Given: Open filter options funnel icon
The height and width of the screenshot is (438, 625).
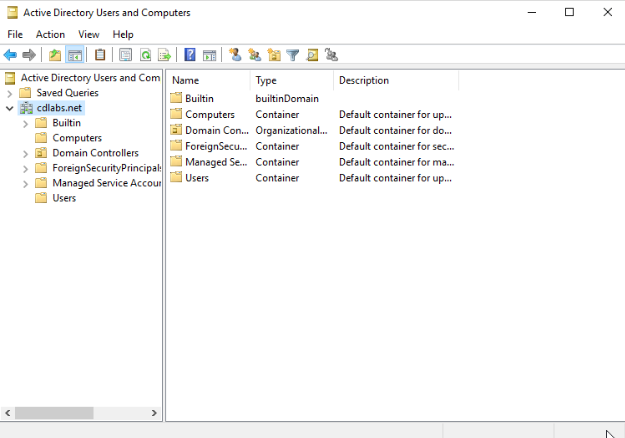Looking at the screenshot, I should tap(293, 55).
